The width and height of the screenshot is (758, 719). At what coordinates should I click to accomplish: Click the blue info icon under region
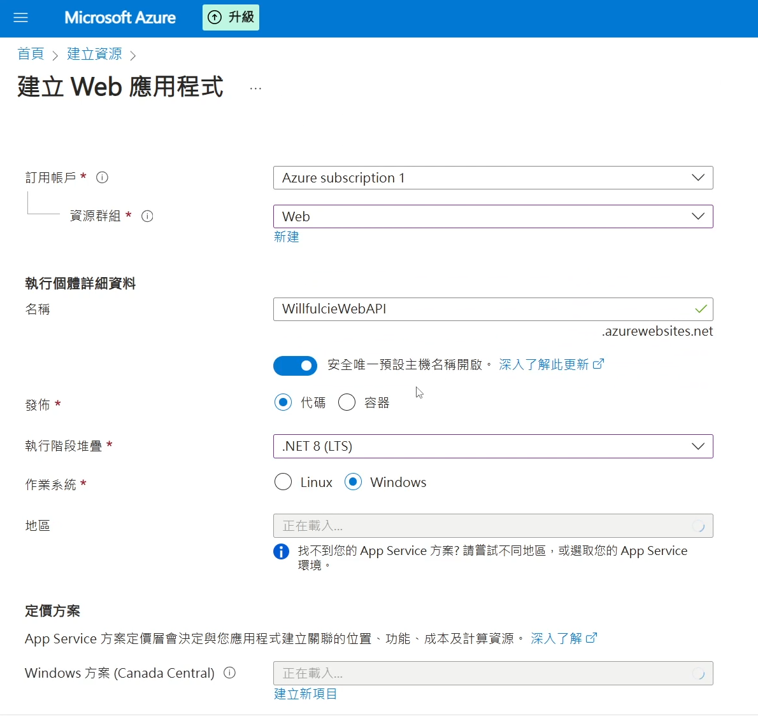281,551
